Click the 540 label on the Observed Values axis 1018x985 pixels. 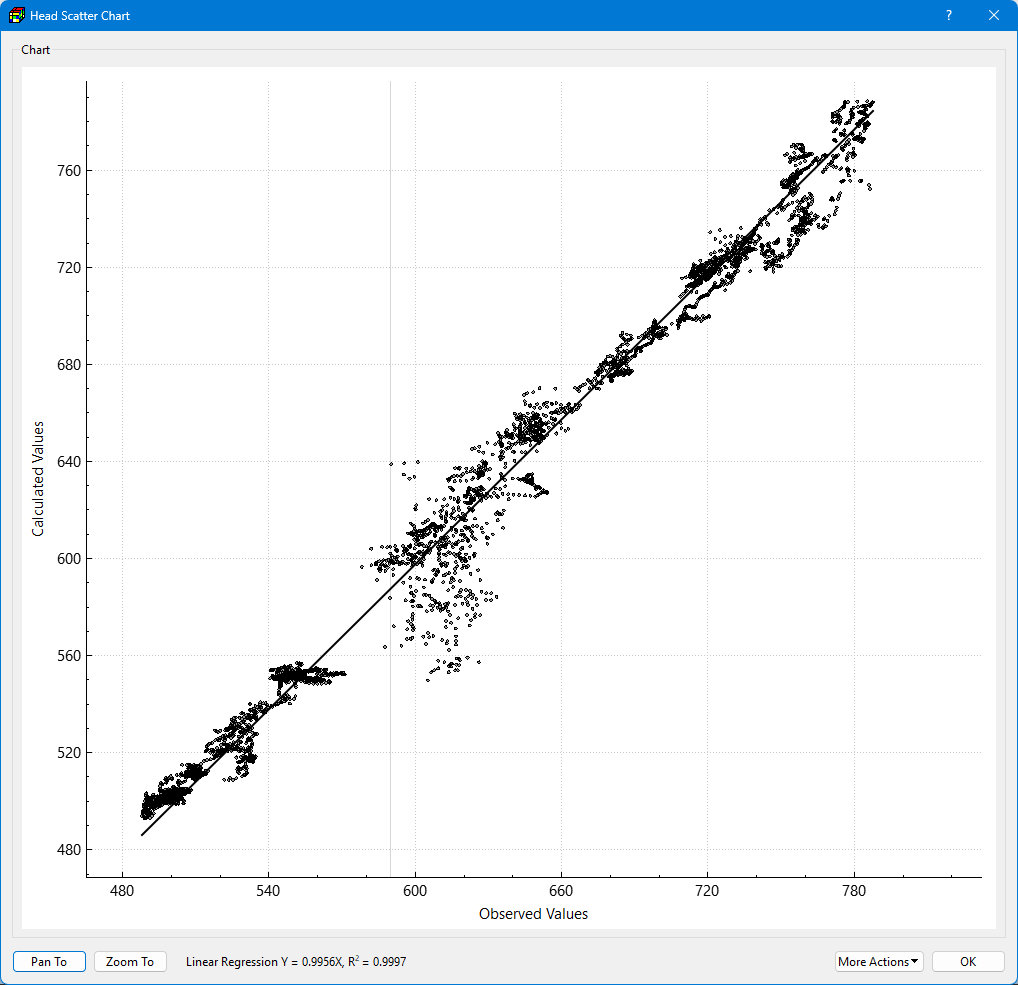268,891
